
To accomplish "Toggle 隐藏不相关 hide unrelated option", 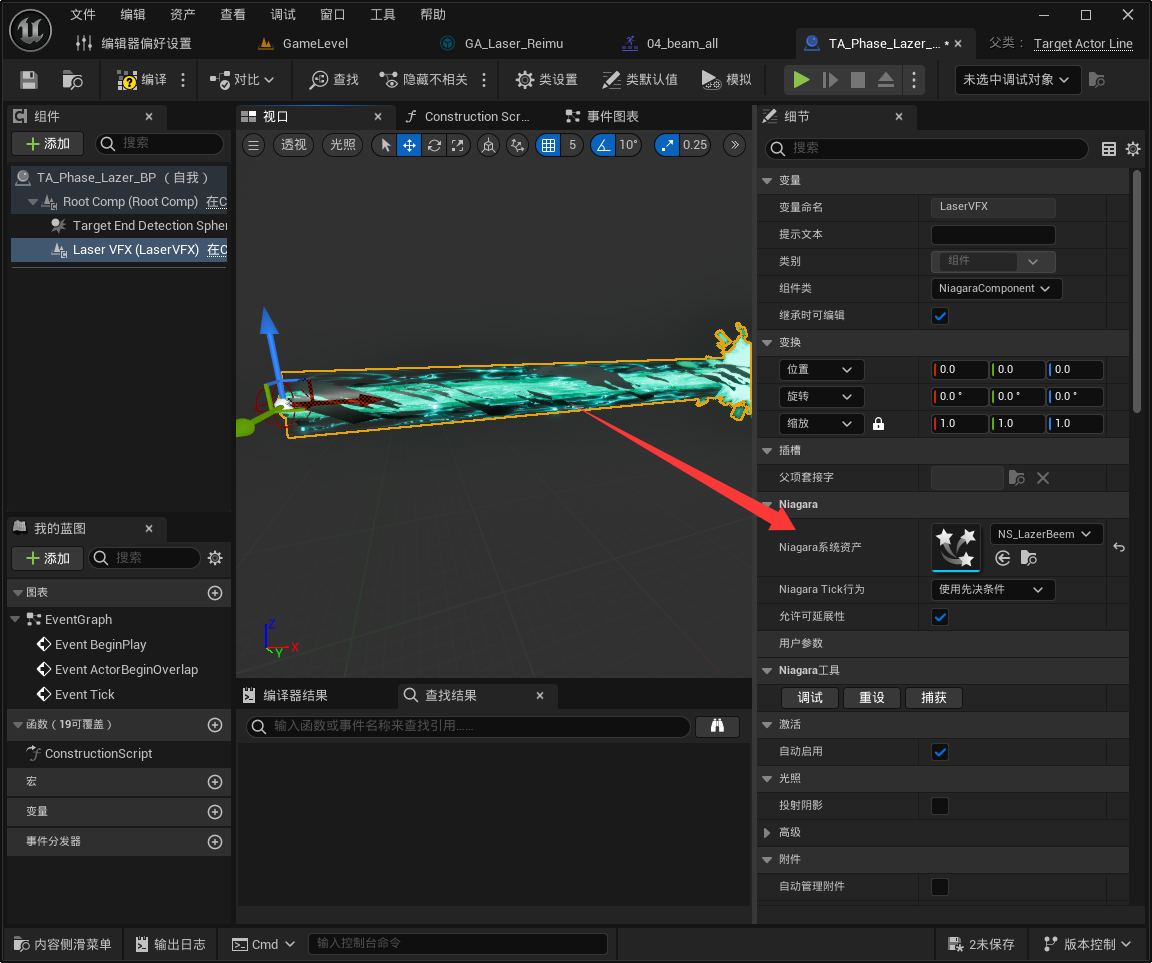I will [424, 79].
